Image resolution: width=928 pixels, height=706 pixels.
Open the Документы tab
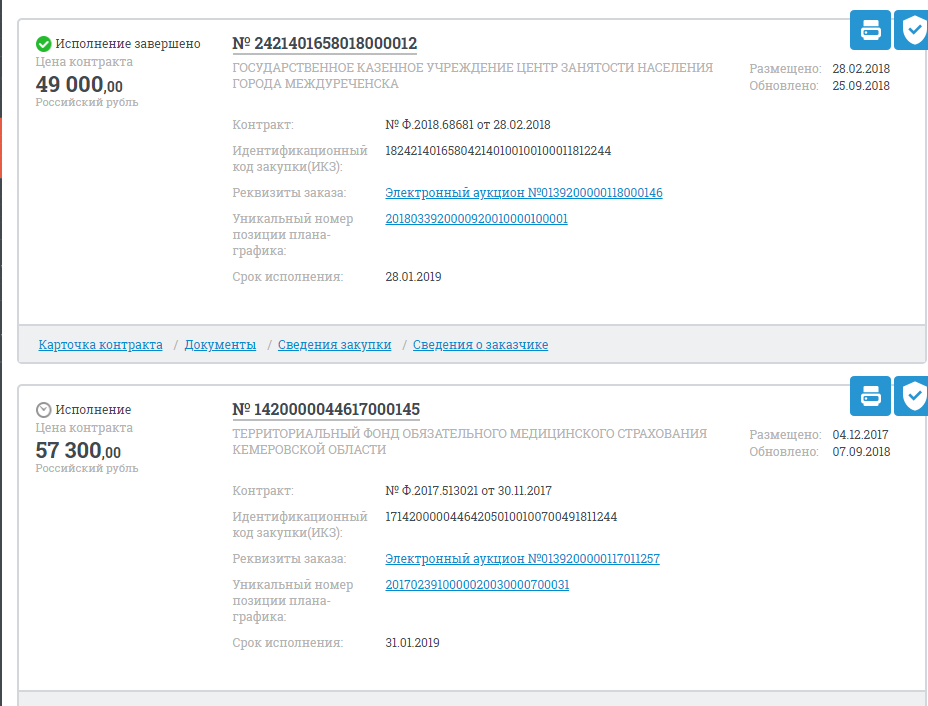point(220,345)
